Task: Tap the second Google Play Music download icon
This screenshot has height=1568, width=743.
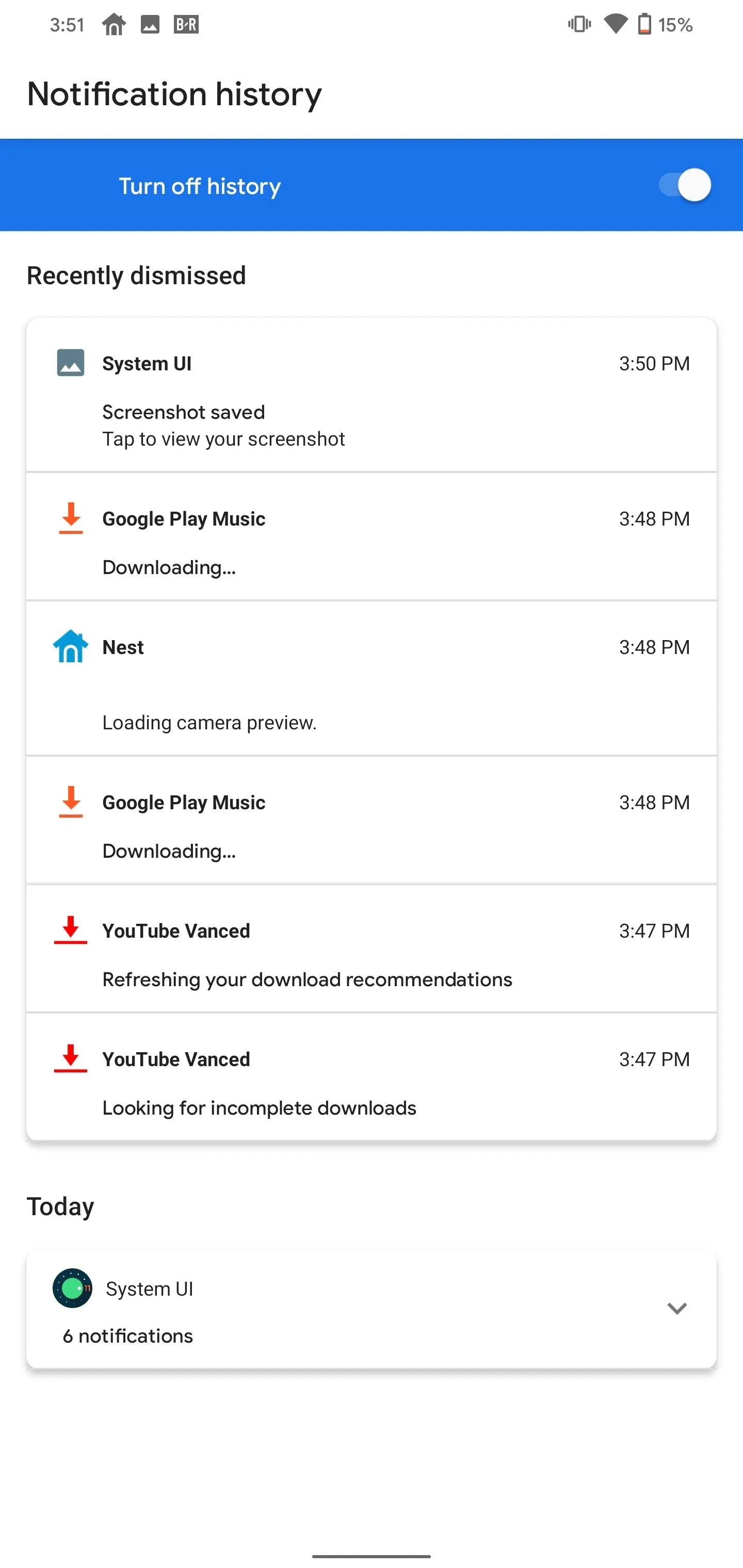Action: click(71, 802)
